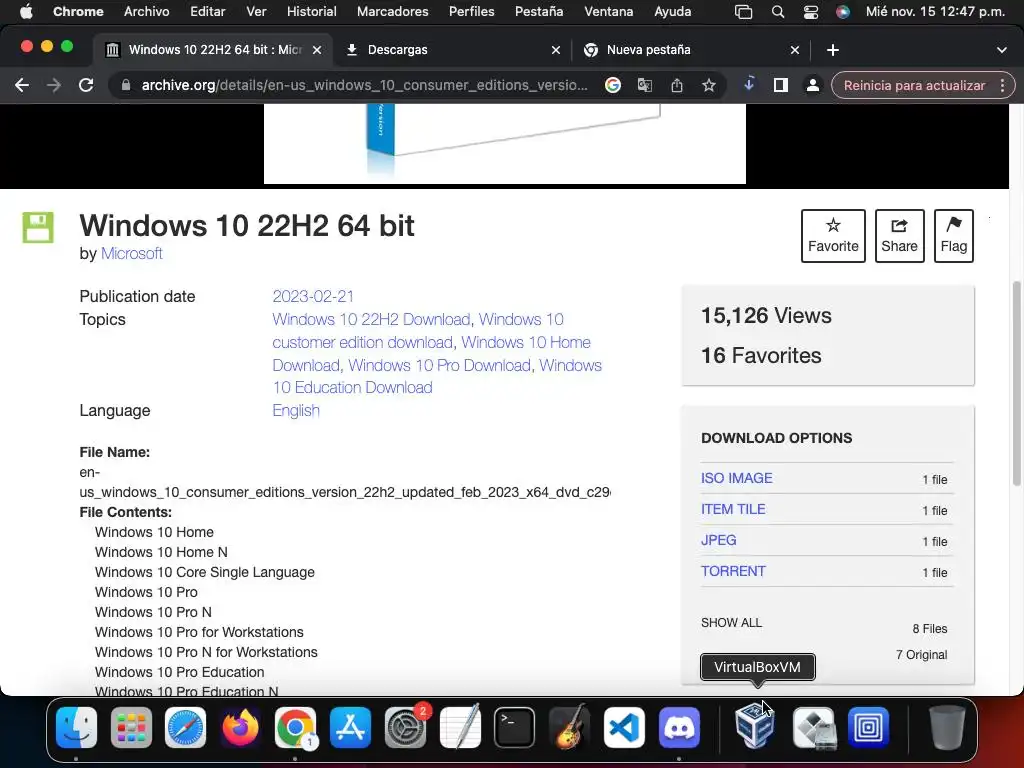Open the Chrome three-dot menu

[x=1002, y=85]
